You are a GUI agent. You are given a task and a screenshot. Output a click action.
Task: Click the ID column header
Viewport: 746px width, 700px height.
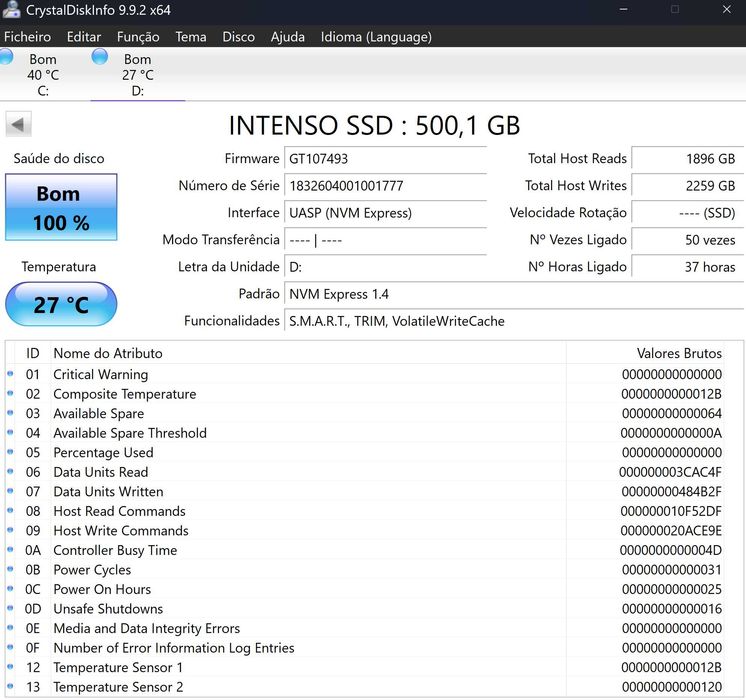click(32, 353)
